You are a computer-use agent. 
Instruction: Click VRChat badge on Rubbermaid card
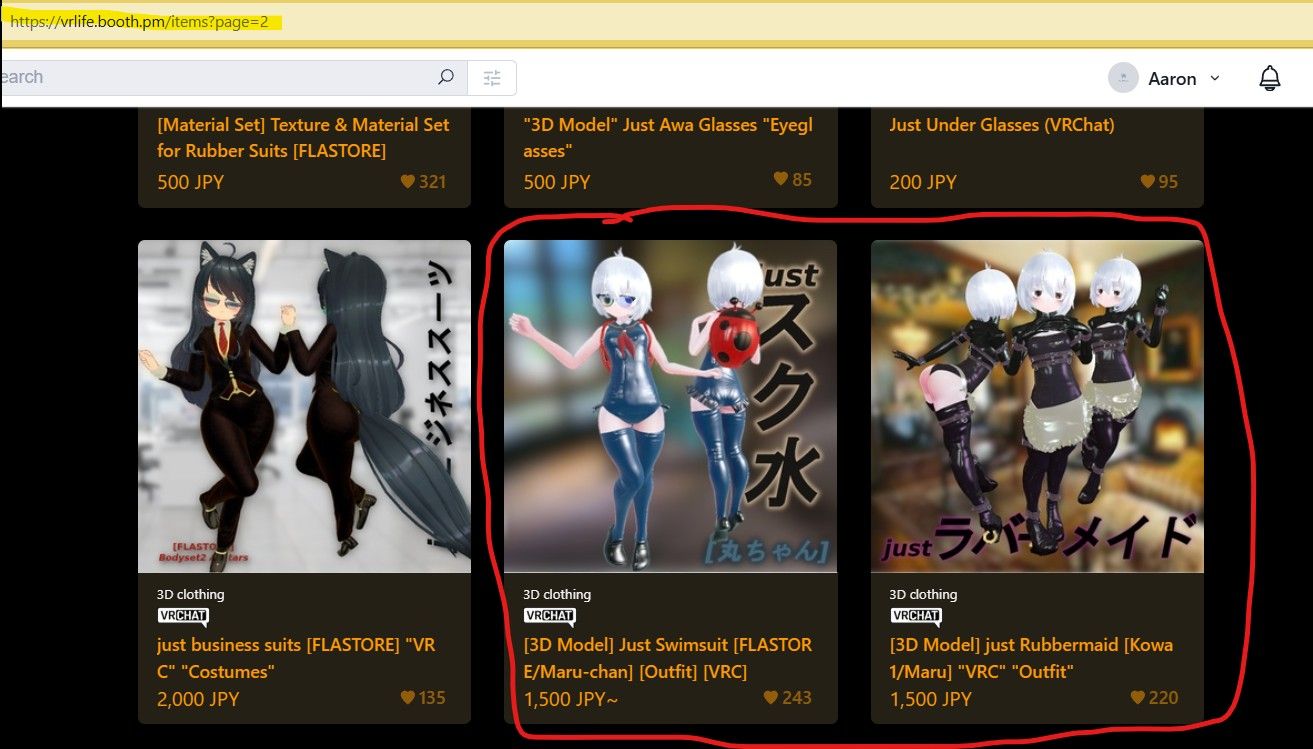coord(916,617)
